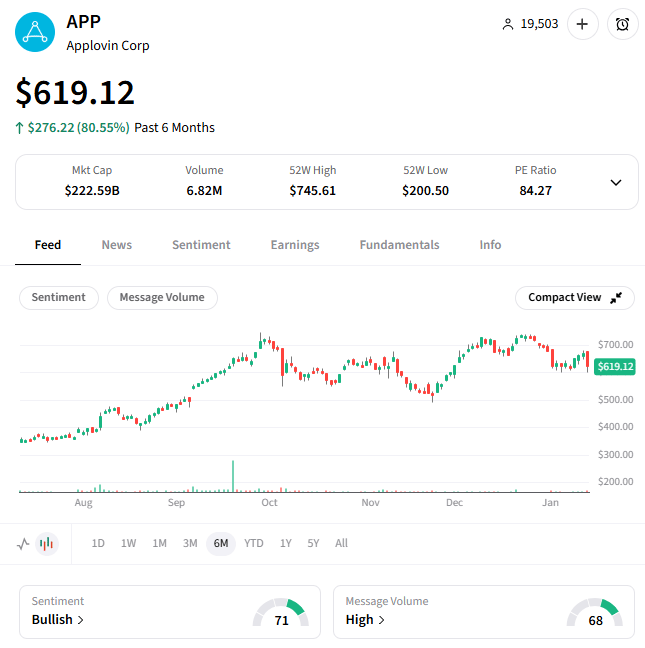
Task: Click the watchers person icon
Action: [508, 24]
